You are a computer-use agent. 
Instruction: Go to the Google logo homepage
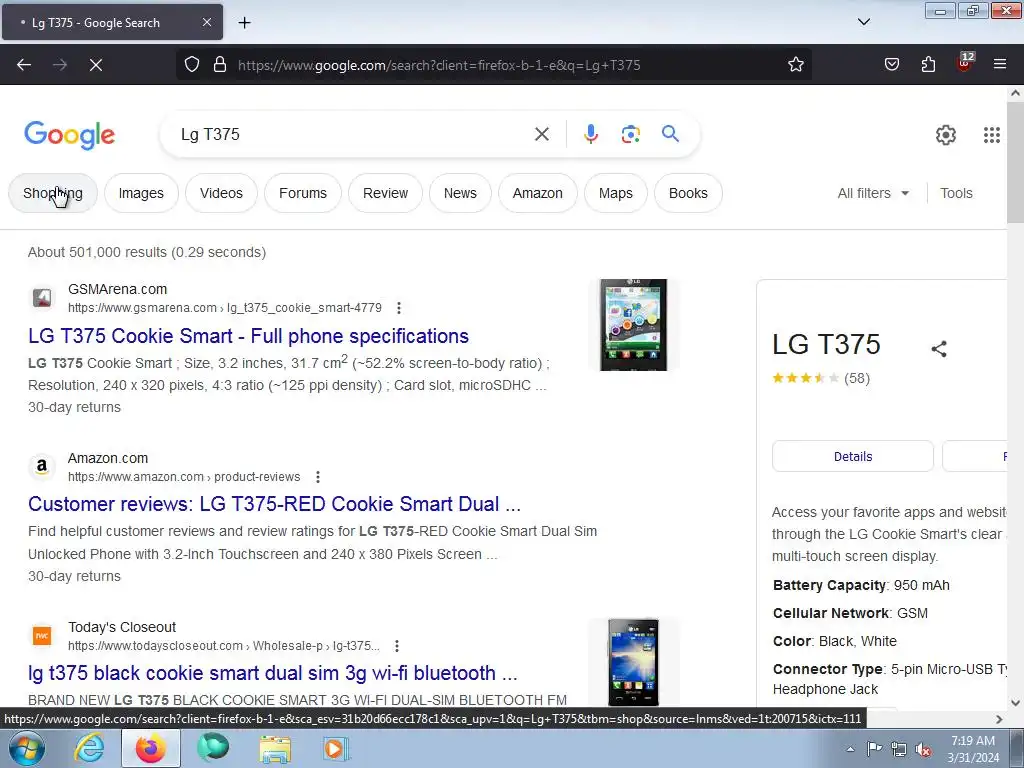click(x=70, y=135)
